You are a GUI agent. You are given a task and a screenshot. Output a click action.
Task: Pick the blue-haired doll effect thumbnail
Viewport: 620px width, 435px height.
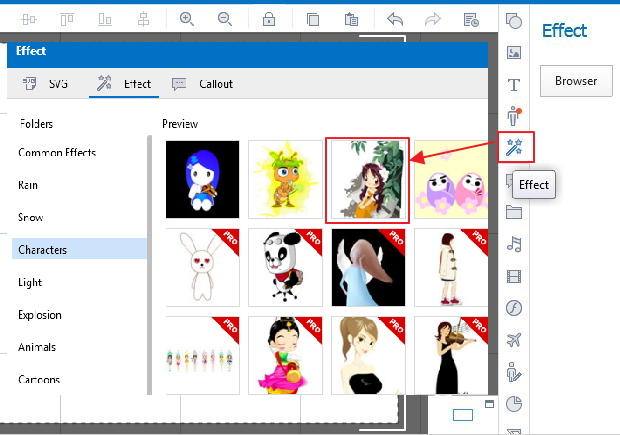(x=202, y=179)
